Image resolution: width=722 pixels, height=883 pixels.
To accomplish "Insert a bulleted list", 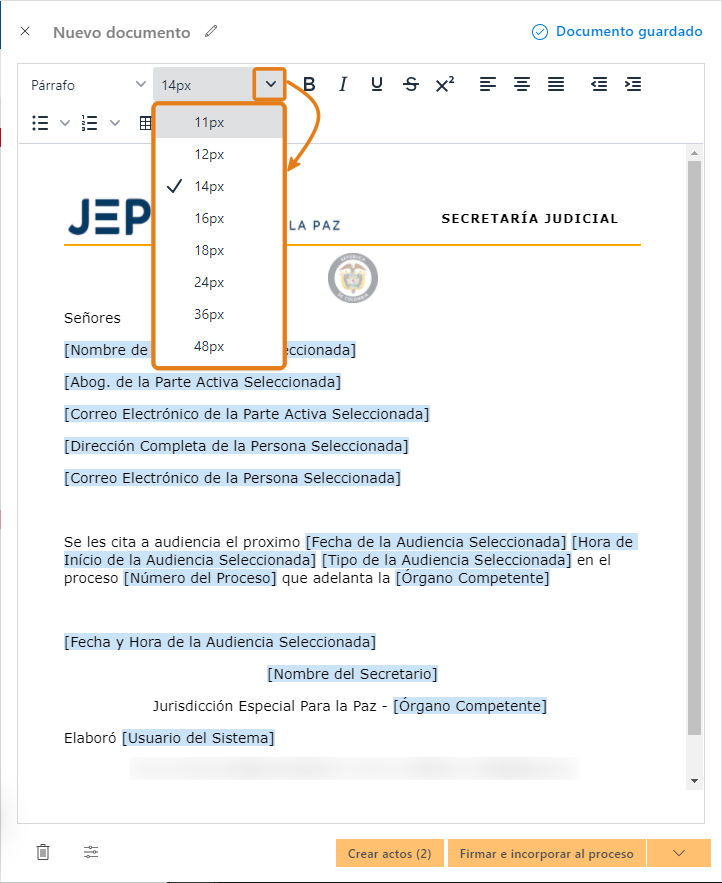I will [40, 123].
